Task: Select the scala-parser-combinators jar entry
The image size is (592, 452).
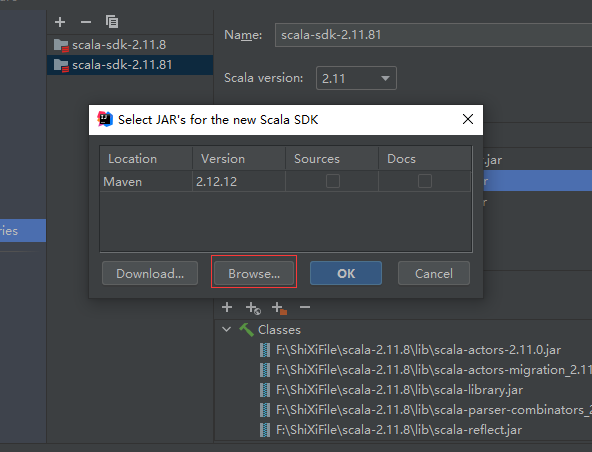Action: pyautogui.click(x=434, y=410)
